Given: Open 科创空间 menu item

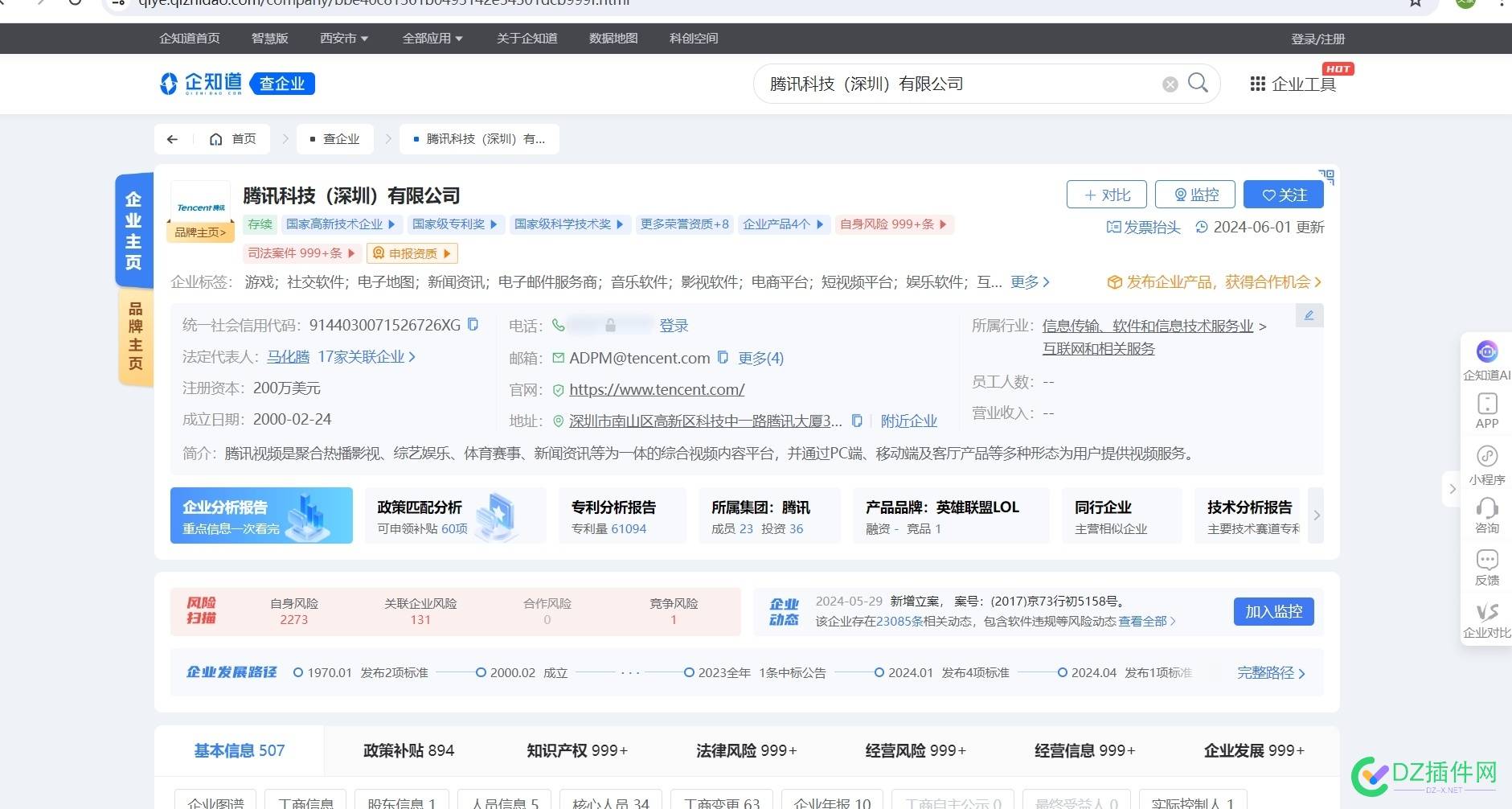Looking at the screenshot, I should pos(694,39).
